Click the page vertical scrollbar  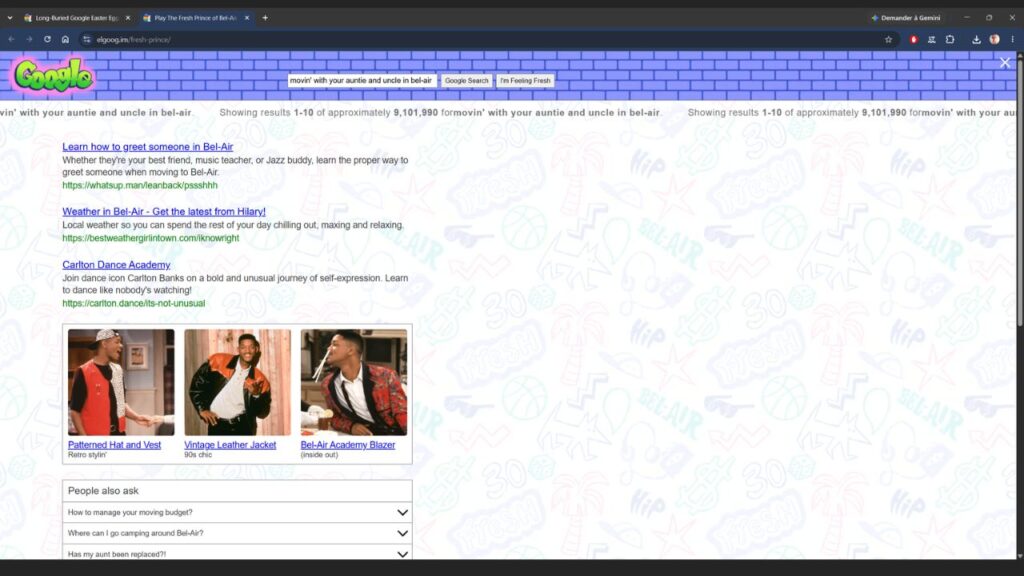click(1020, 193)
